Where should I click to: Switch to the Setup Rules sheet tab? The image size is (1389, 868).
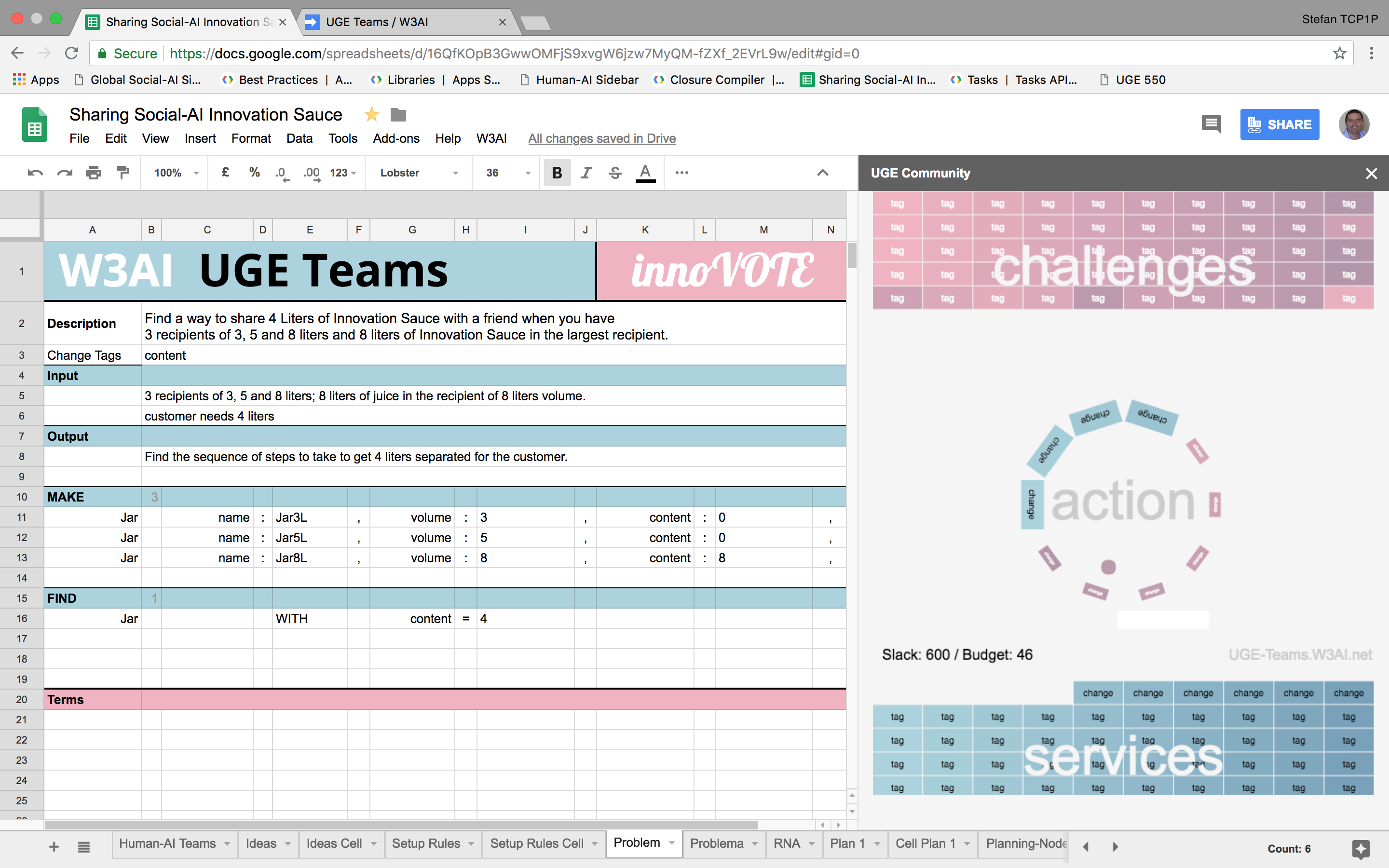coord(426,843)
